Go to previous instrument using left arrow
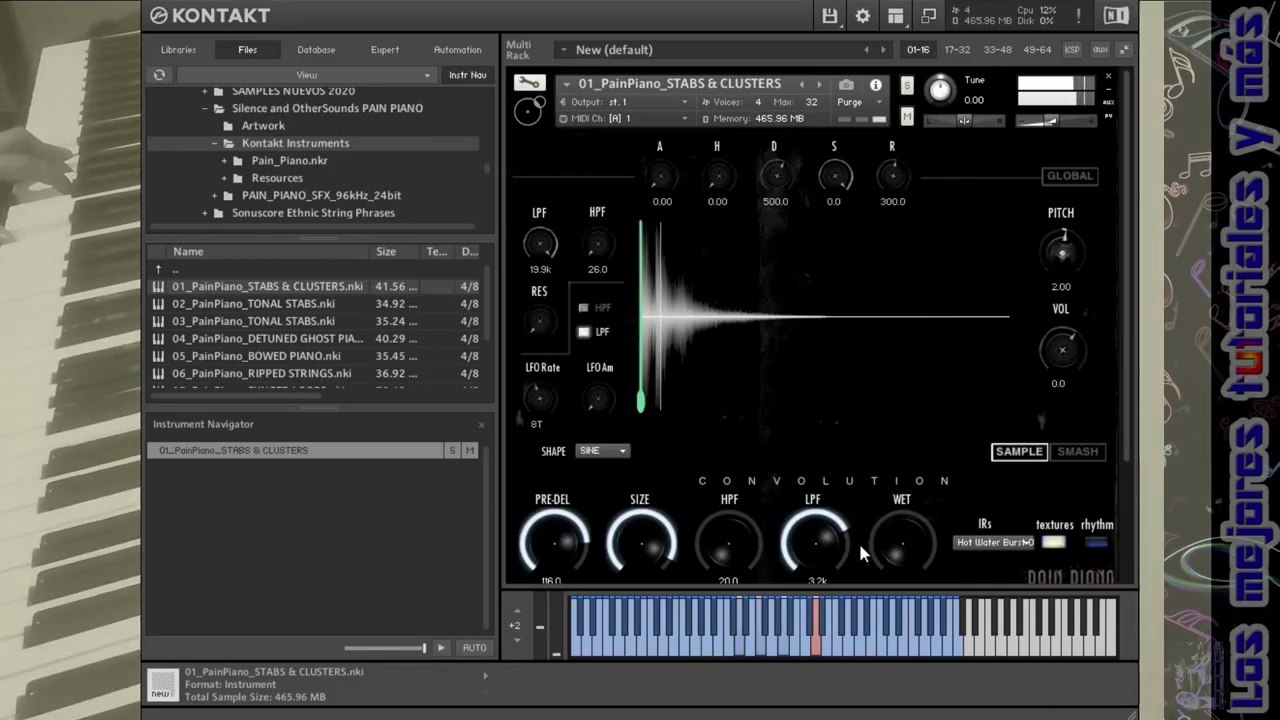 pyautogui.click(x=801, y=85)
